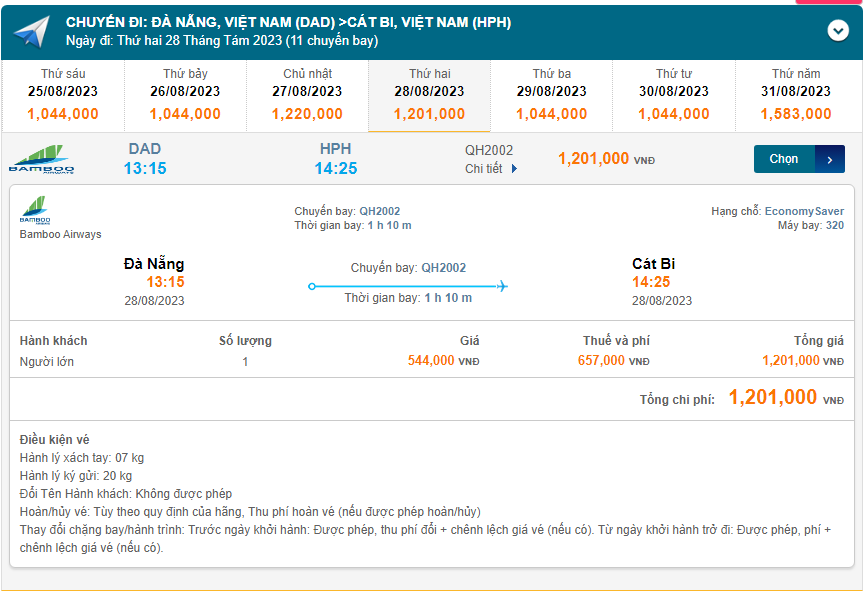Select Thứ bảy 26/08/2023 date tab

[x=185, y=96]
